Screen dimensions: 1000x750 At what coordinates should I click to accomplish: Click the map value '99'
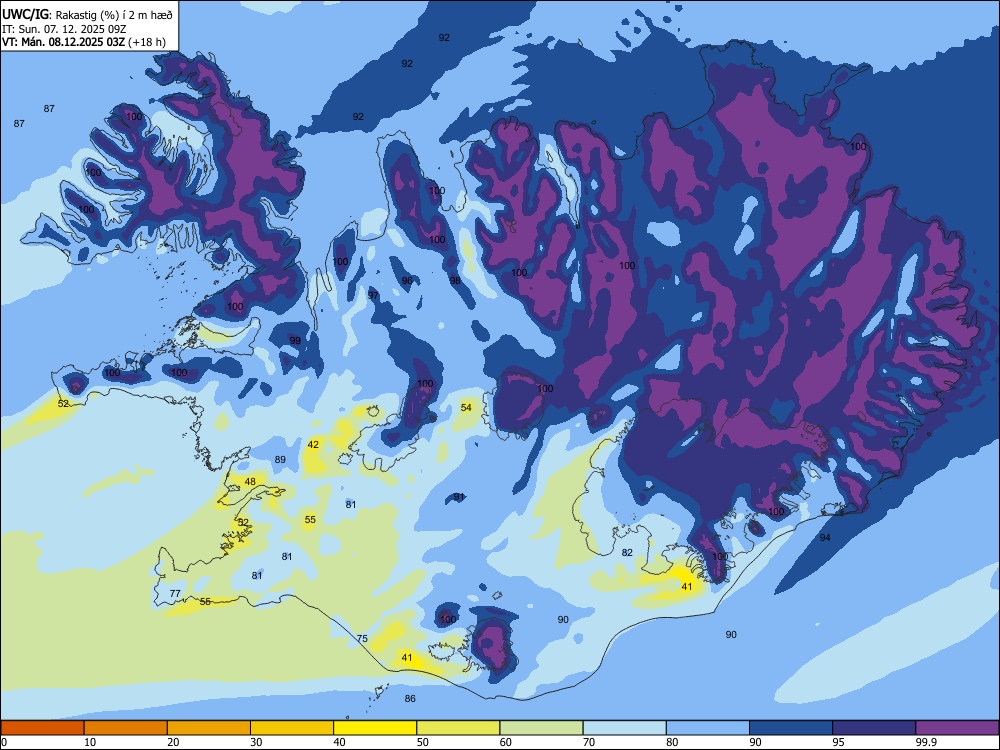pos(295,341)
